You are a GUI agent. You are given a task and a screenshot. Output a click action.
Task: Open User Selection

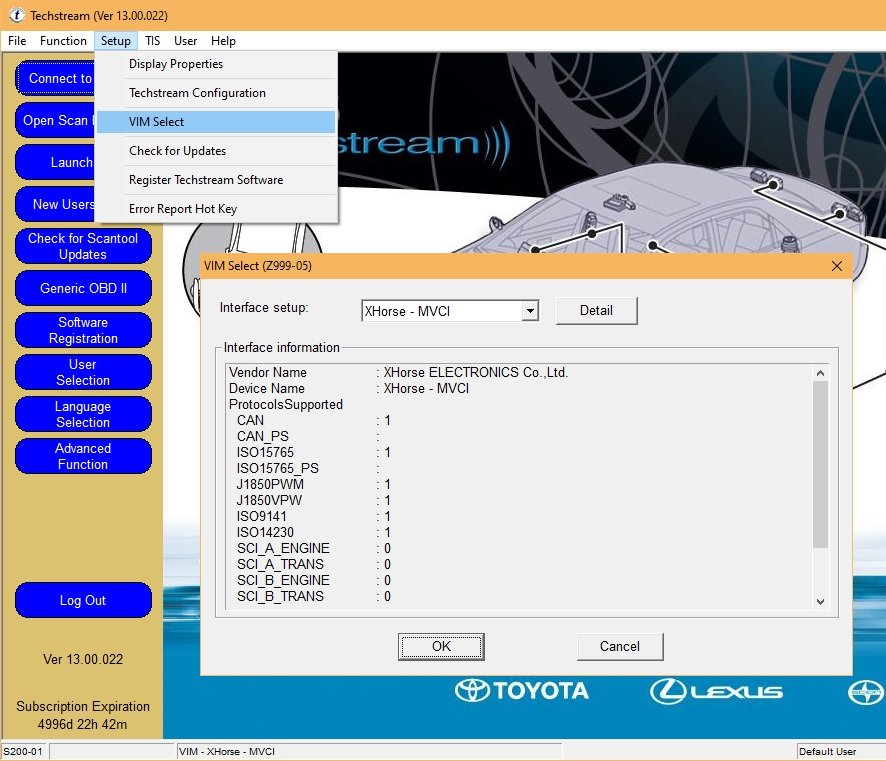click(x=83, y=372)
